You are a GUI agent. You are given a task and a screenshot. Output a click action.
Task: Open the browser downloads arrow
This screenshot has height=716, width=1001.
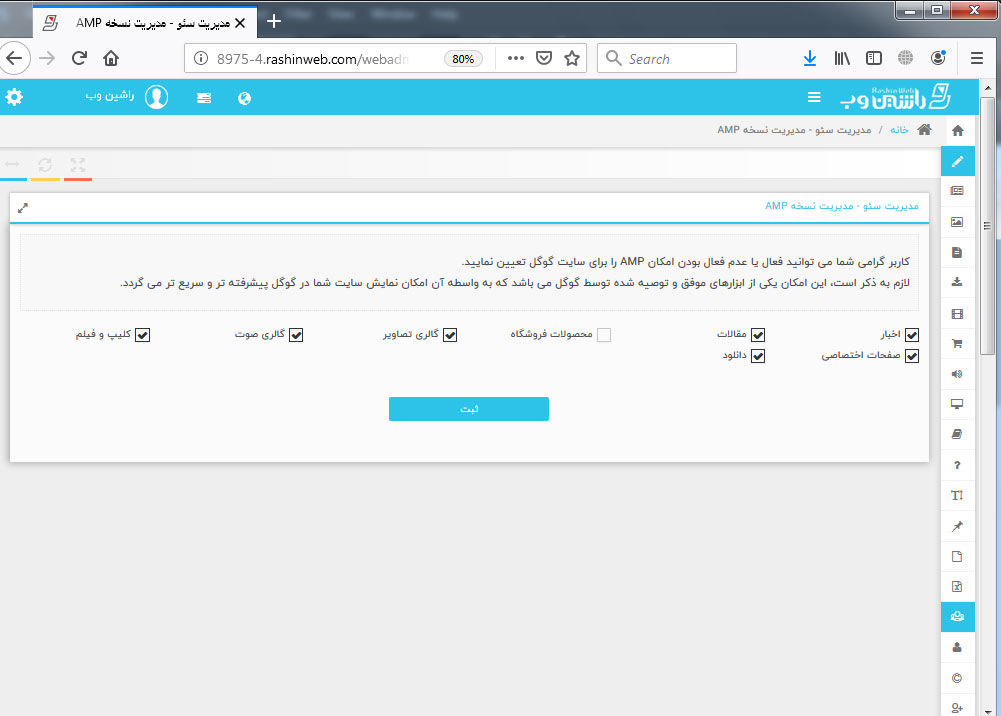[809, 59]
